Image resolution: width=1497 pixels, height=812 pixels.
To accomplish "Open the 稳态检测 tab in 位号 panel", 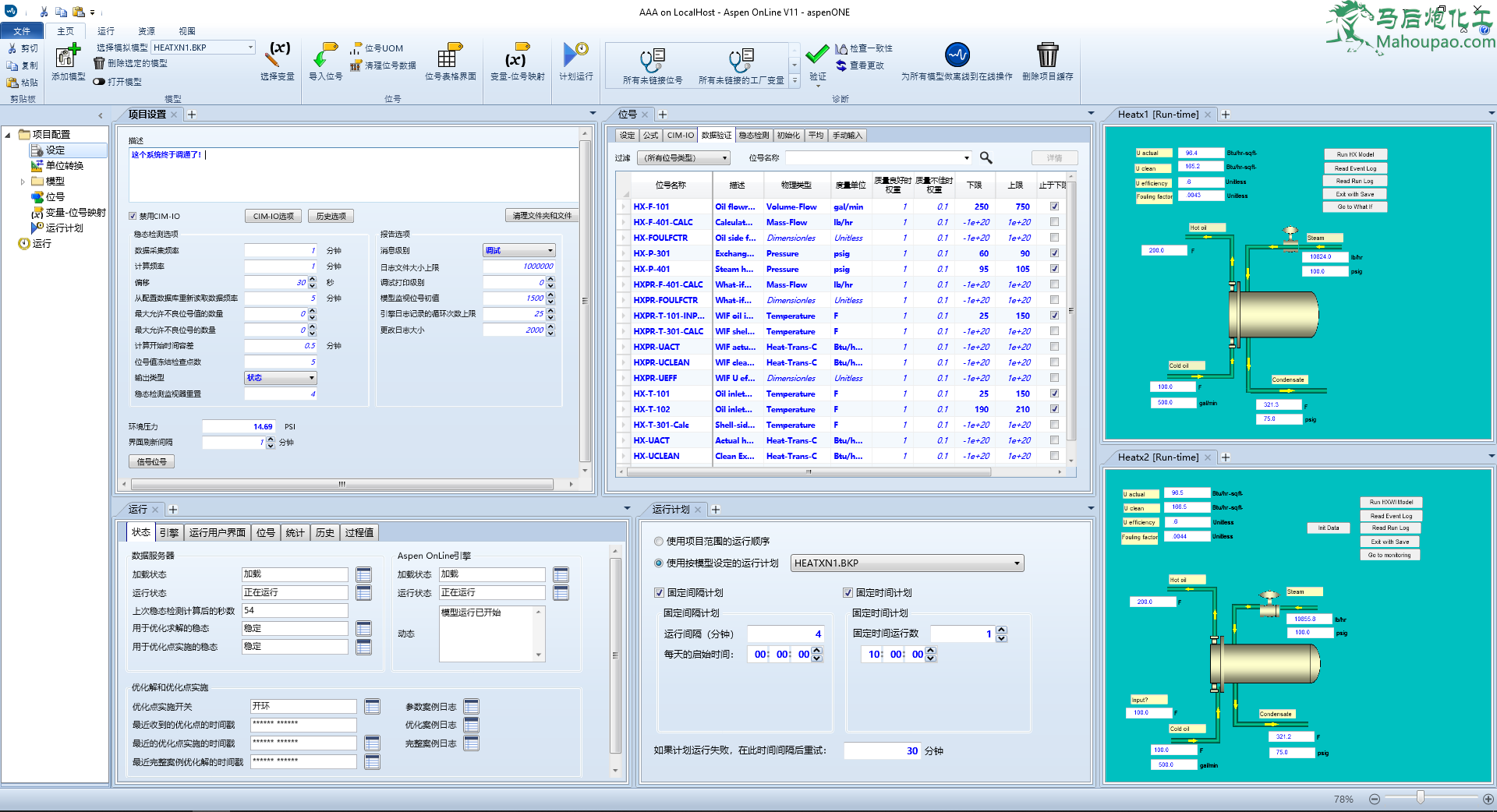I will [753, 136].
